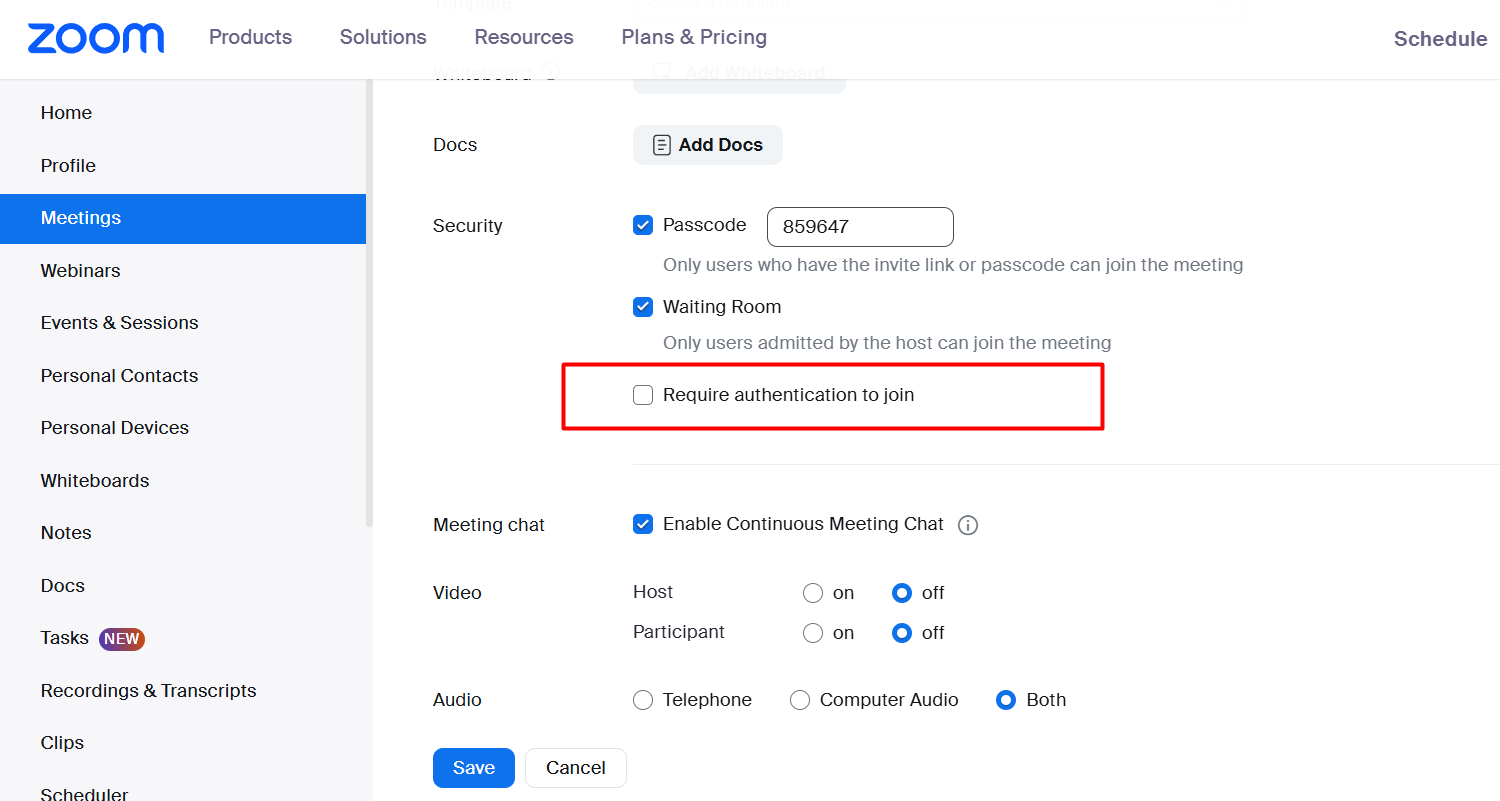Click the Meeting Chat info icon
Screen dimensions: 1500x801
(967, 525)
